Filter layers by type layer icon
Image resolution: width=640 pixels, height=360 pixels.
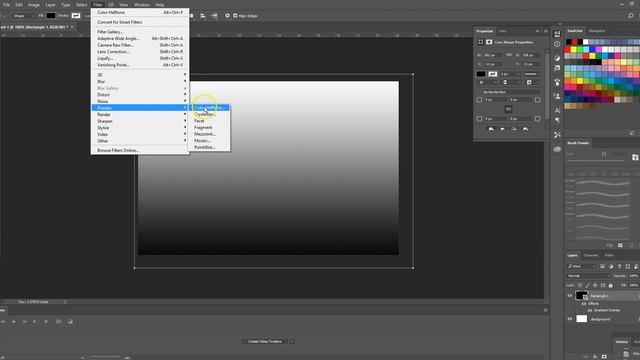pyautogui.click(x=619, y=267)
